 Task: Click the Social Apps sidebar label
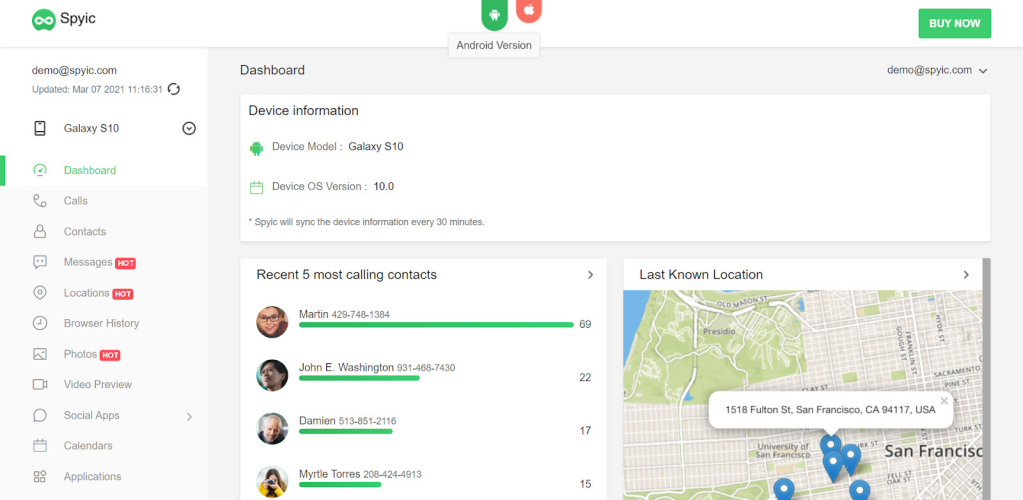(91, 415)
